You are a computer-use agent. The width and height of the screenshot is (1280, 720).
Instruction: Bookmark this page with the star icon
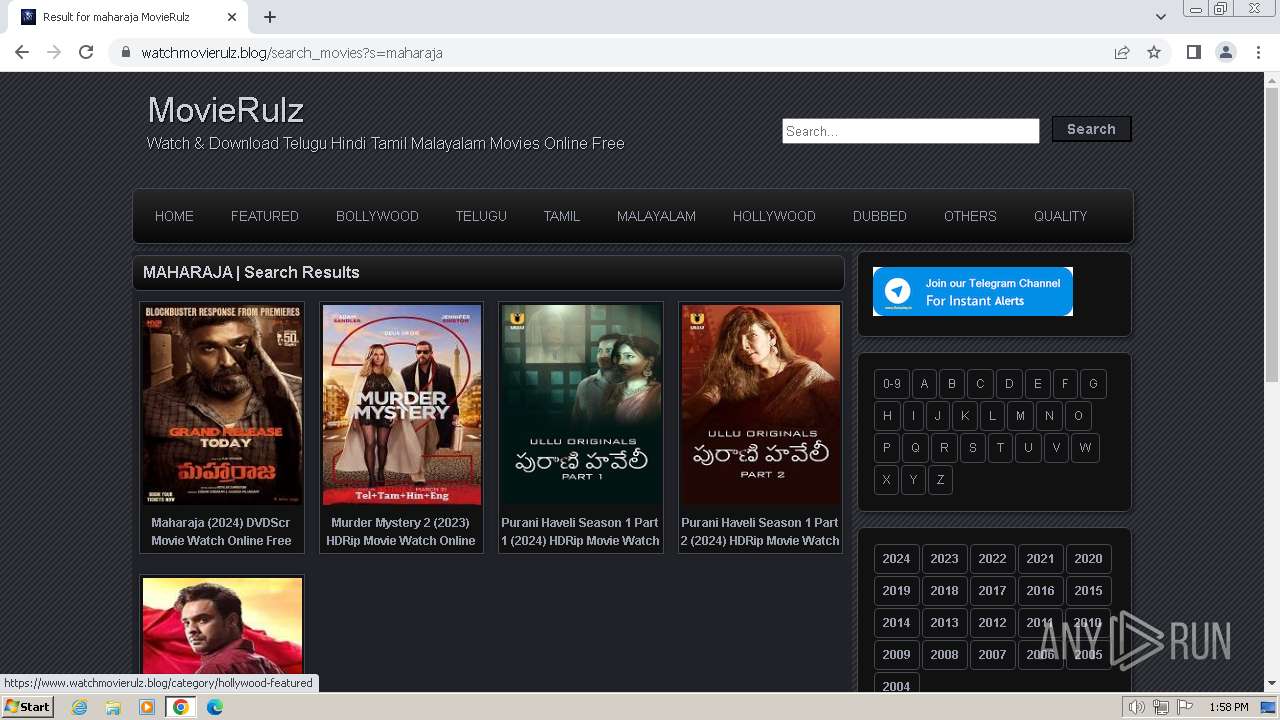[x=1154, y=52]
